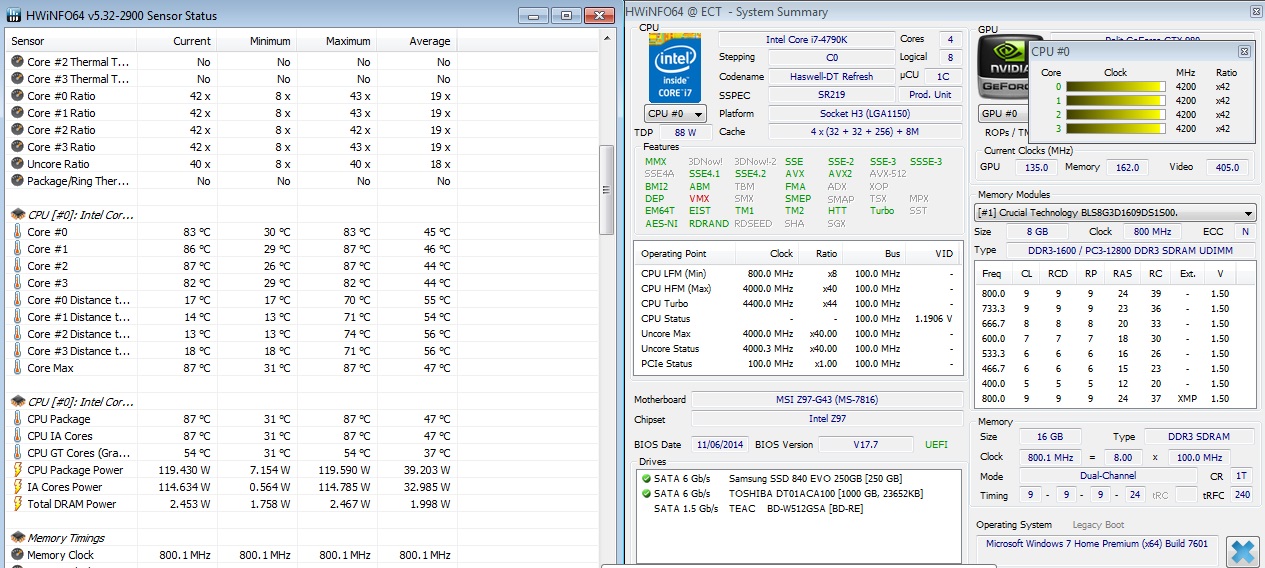Screen dimensions: 1265x568
Task: Click the UEFI label next to BIOS Version
Action: click(936, 445)
